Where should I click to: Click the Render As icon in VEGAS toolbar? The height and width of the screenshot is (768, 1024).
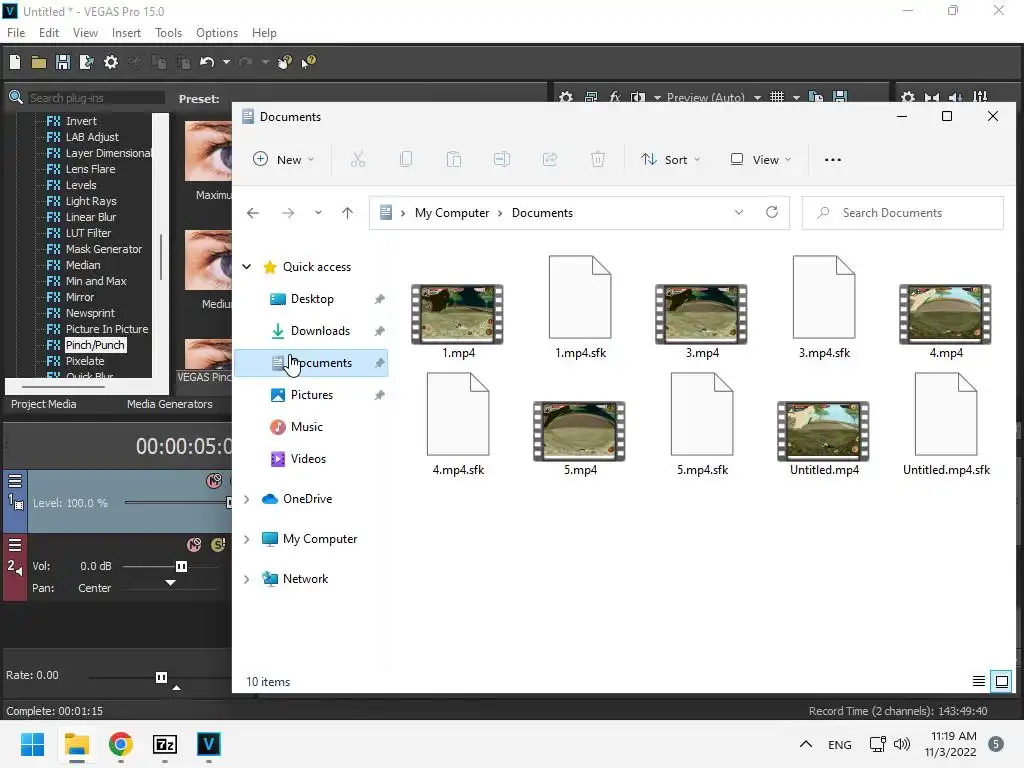(x=86, y=62)
